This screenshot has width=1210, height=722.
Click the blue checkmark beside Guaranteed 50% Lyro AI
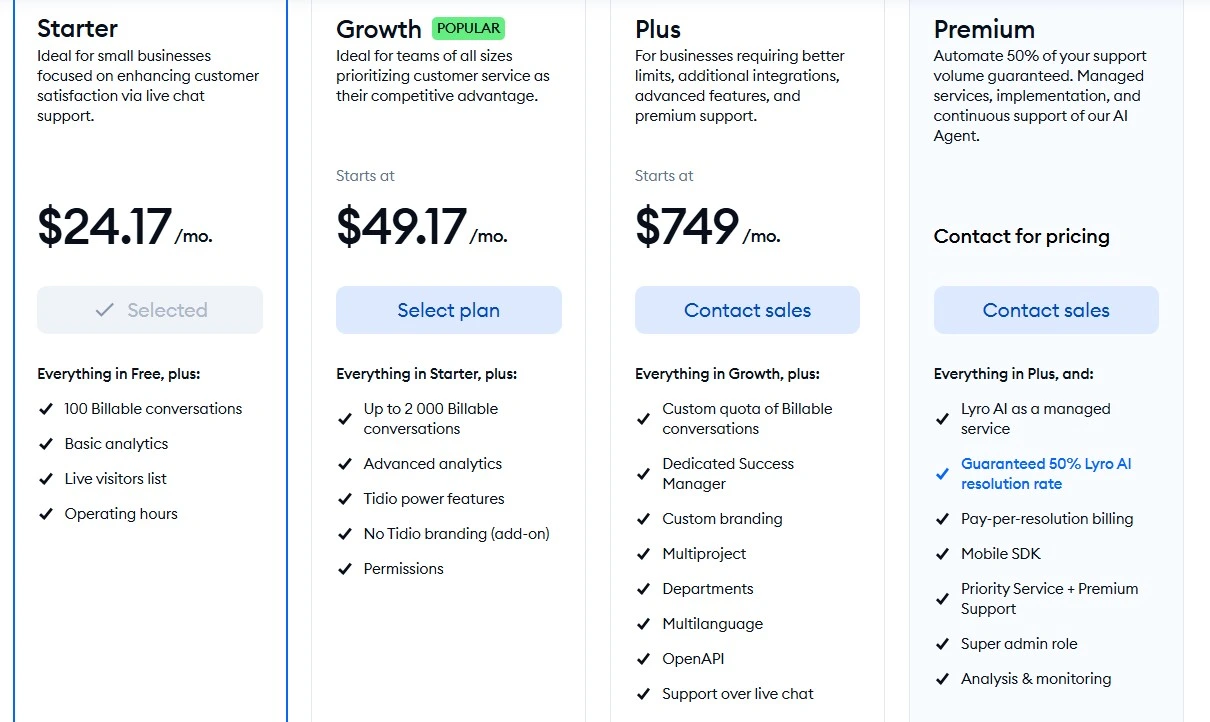click(x=942, y=474)
